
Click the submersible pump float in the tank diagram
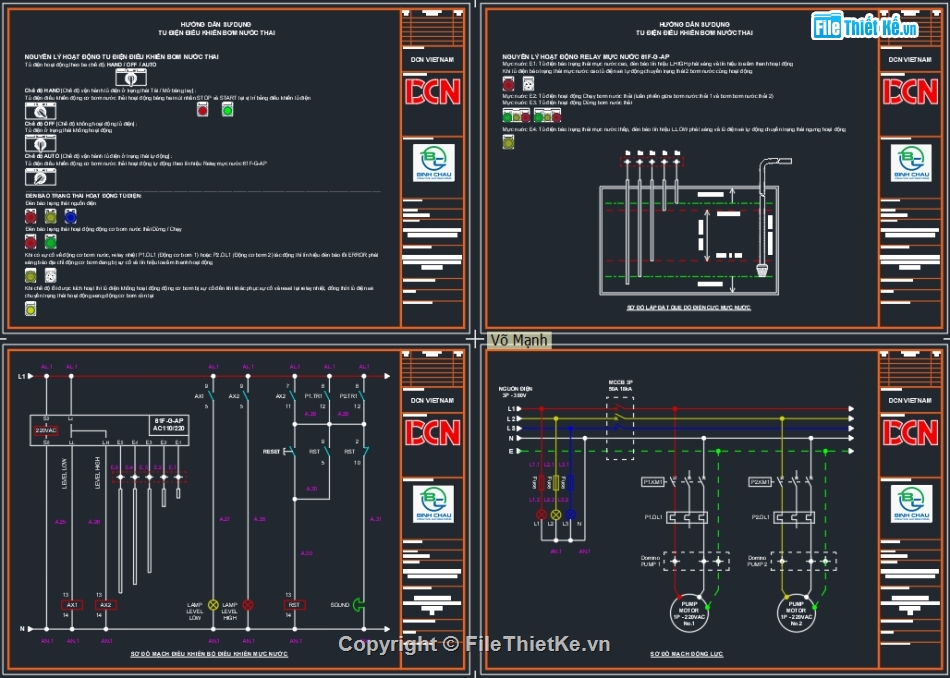pyautogui.click(x=763, y=270)
